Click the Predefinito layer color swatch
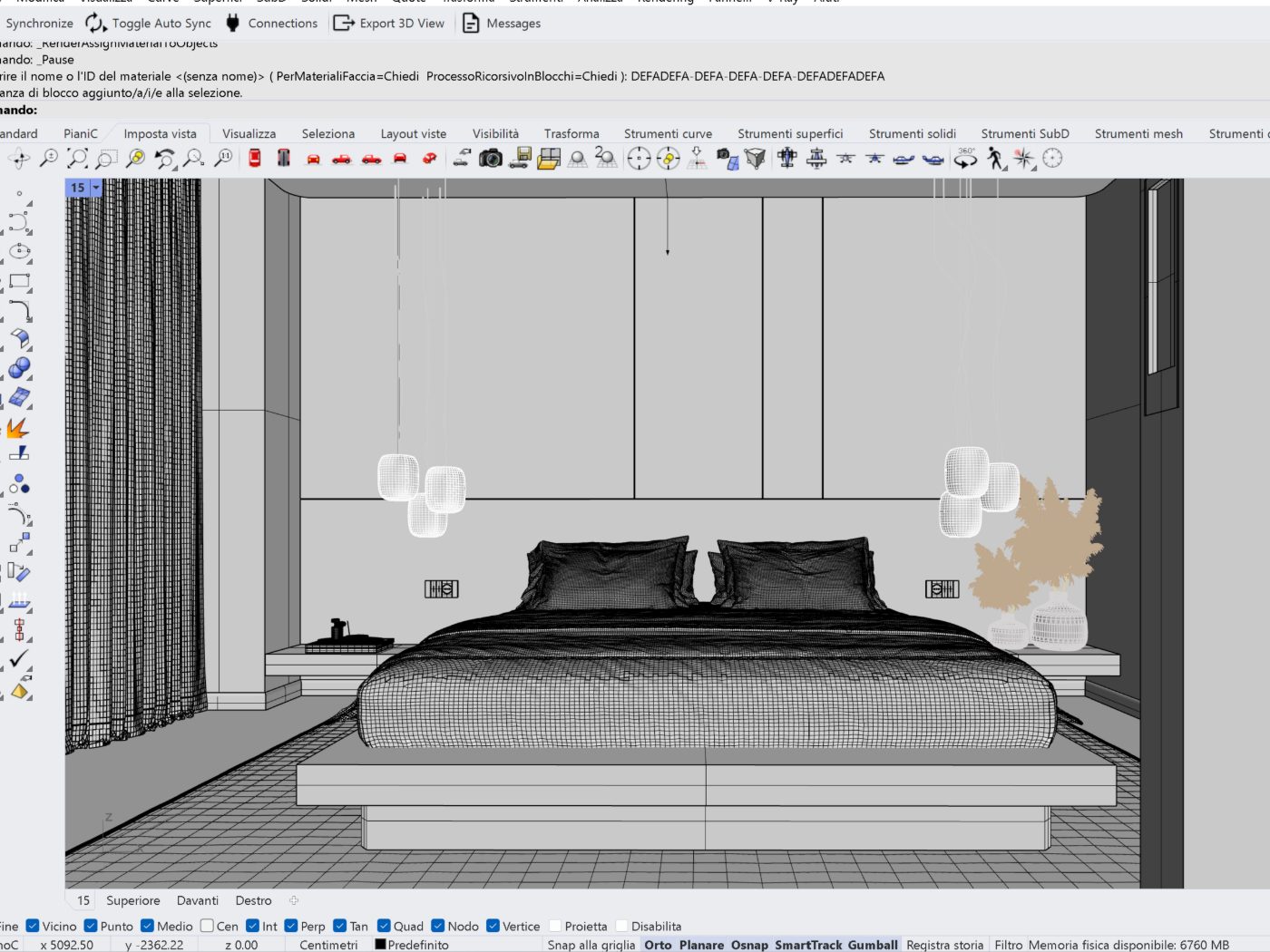This screenshot has height=952, width=1270. click(381, 944)
